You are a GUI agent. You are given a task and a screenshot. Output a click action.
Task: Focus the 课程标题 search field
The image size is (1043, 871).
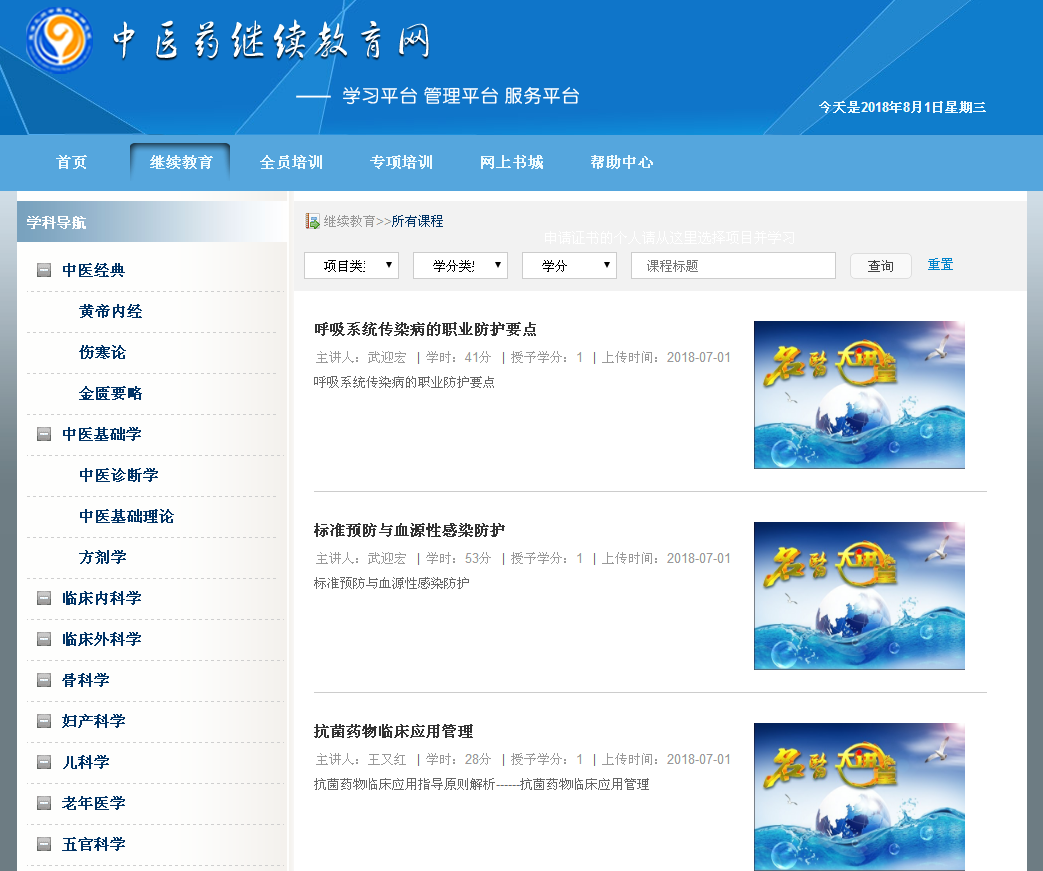pyautogui.click(x=733, y=265)
